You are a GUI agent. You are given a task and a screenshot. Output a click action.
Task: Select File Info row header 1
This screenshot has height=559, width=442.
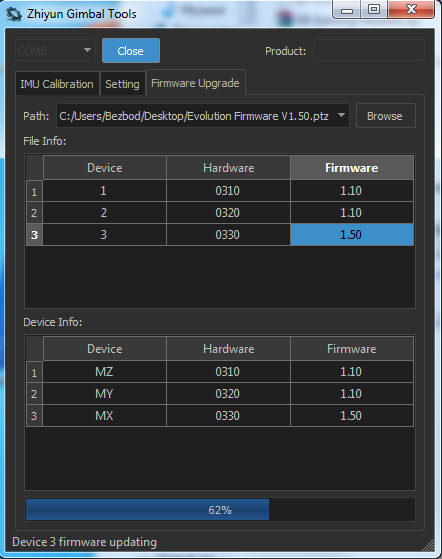(34, 191)
